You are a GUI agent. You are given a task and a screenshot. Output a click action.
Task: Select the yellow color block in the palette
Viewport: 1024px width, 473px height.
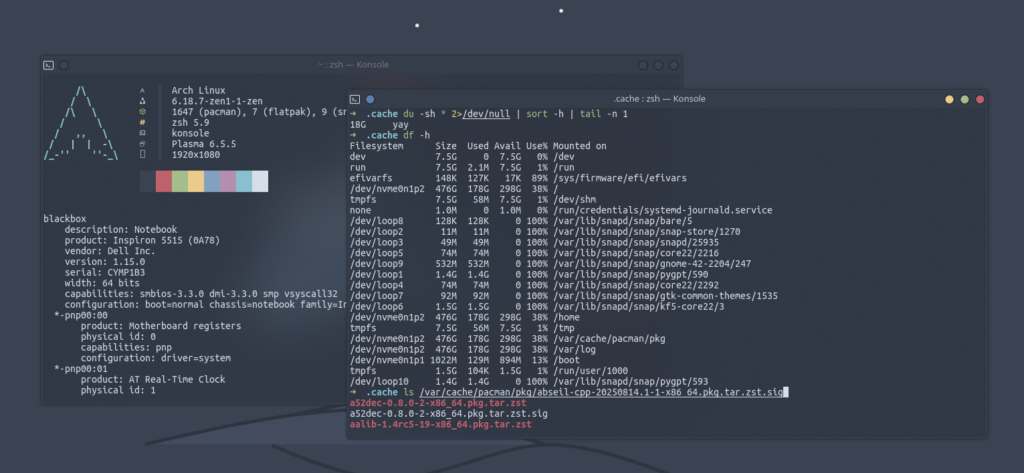coord(195,181)
